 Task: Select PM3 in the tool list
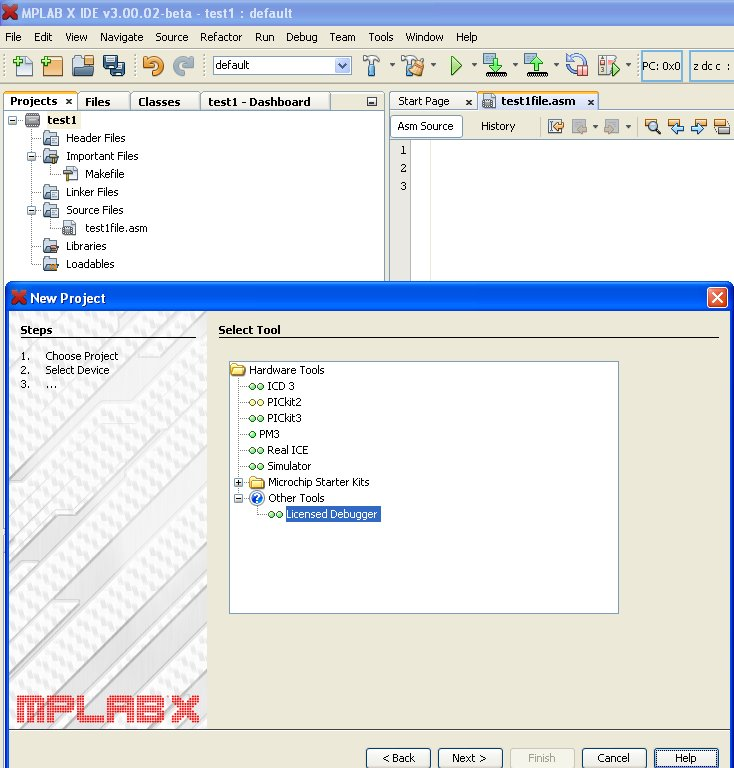[269, 434]
